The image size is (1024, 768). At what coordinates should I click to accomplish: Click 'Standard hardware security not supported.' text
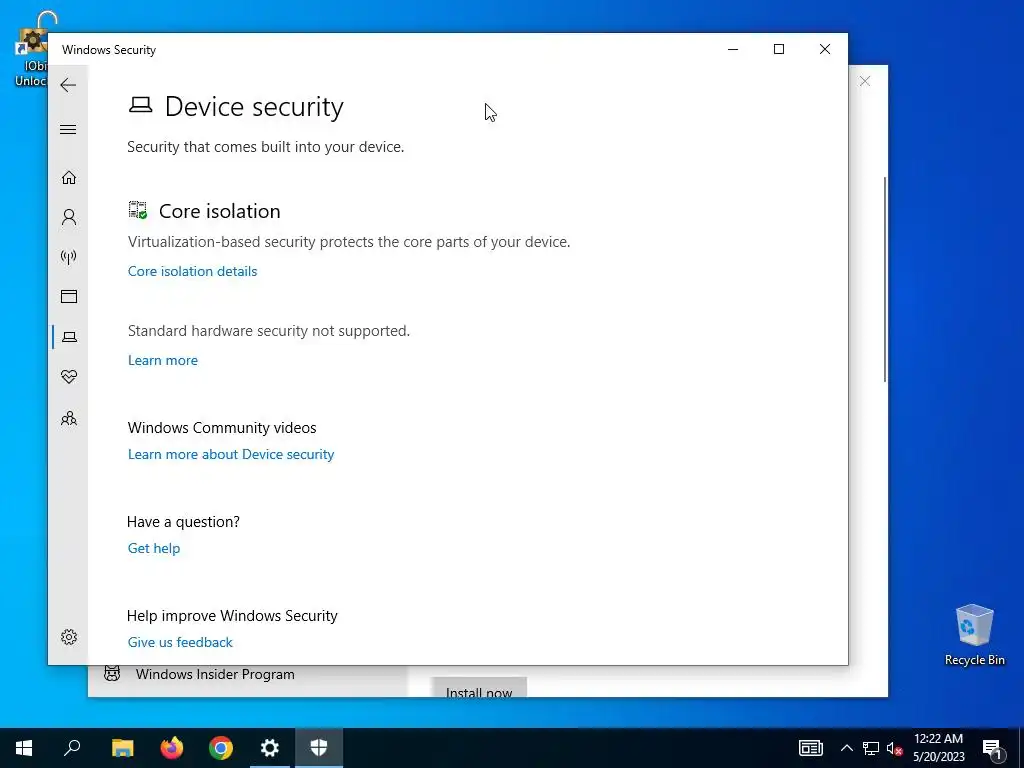coord(269,331)
